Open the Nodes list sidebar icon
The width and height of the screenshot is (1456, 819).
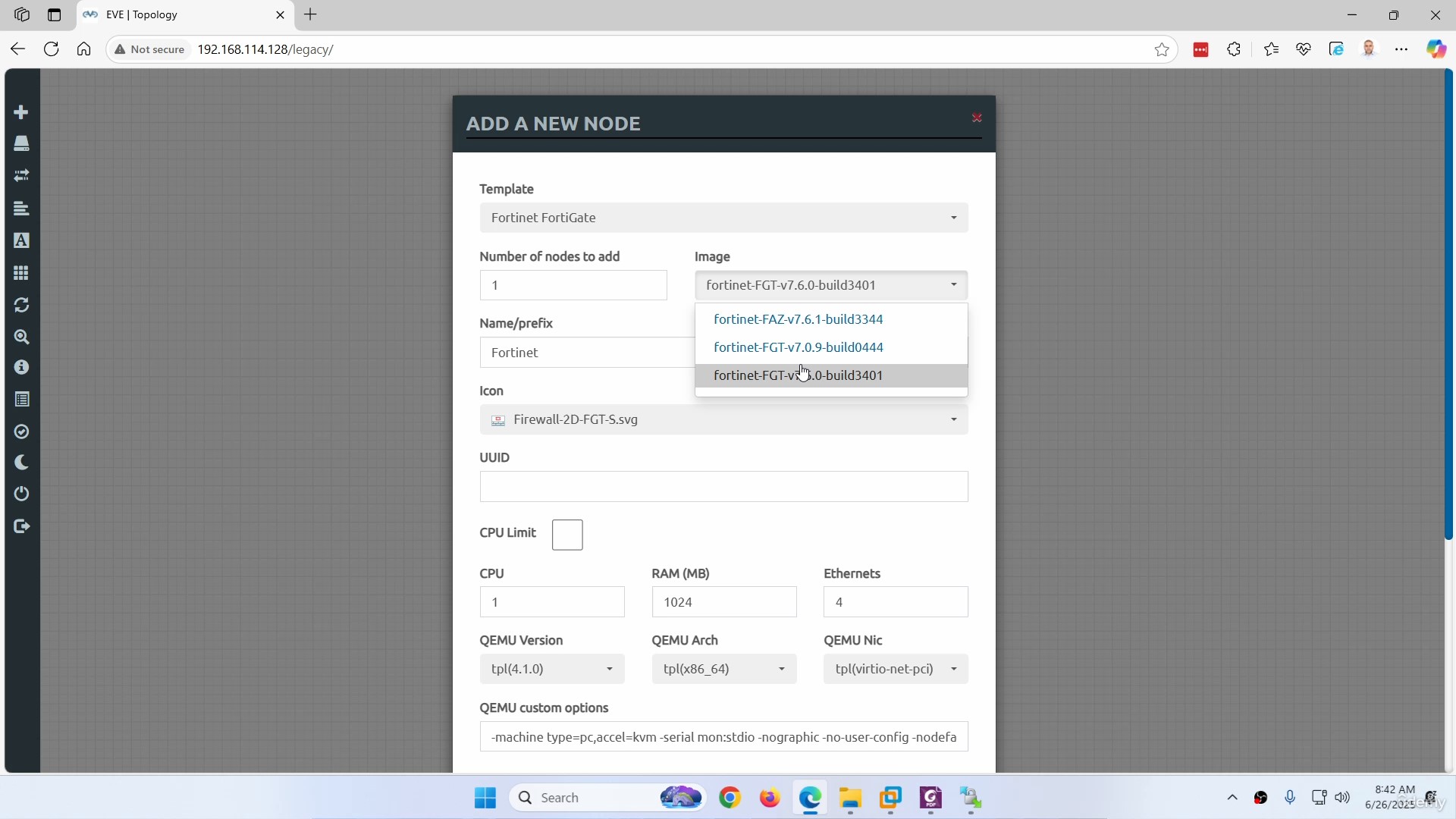(21, 143)
